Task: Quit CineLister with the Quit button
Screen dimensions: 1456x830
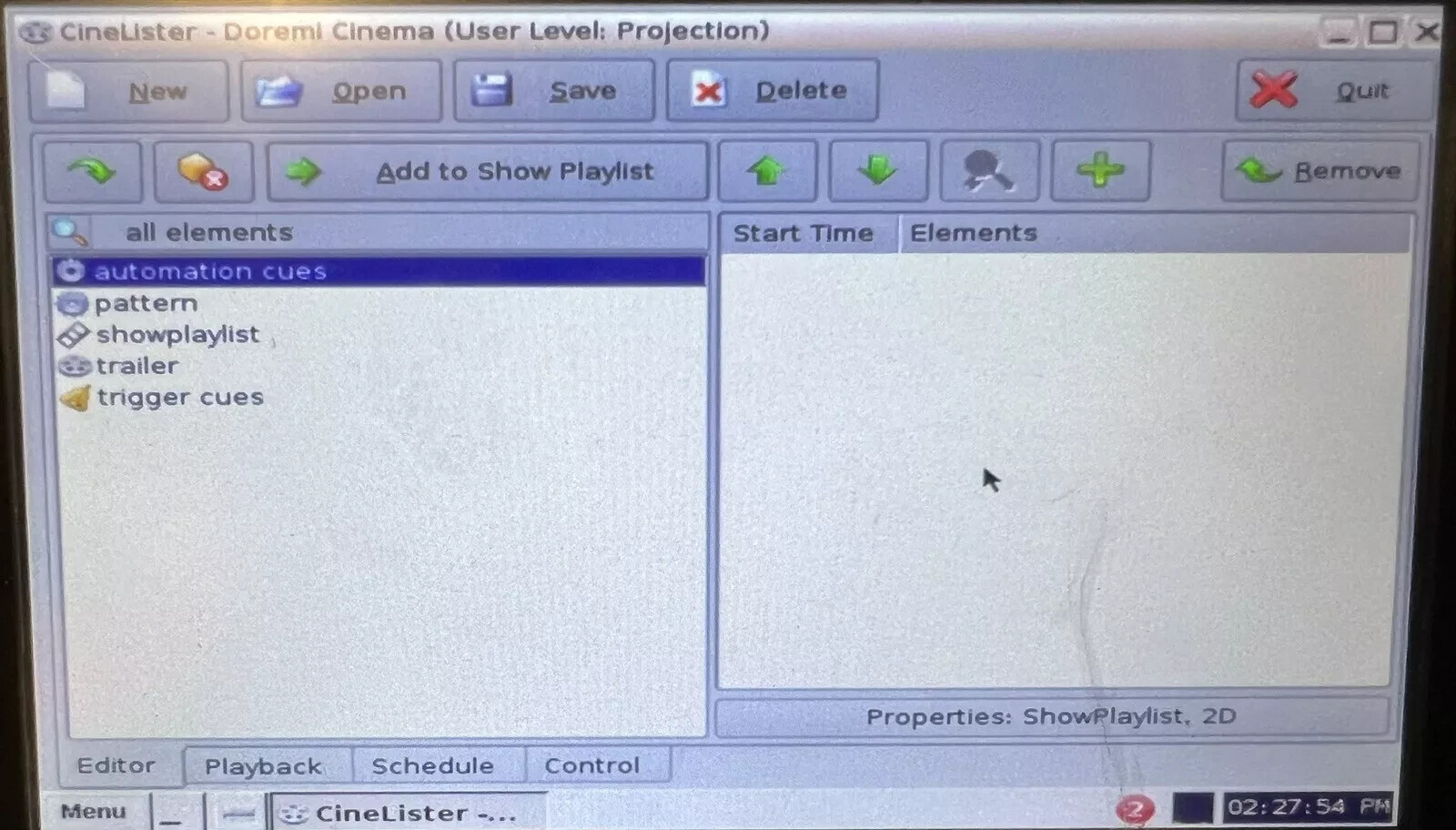Action: tap(1333, 90)
